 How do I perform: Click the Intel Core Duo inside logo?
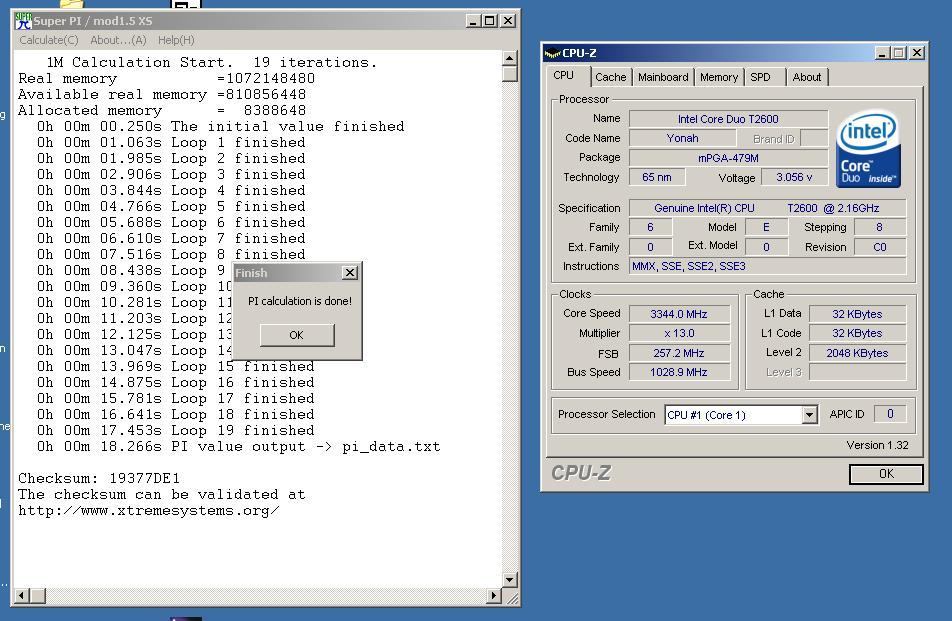868,149
